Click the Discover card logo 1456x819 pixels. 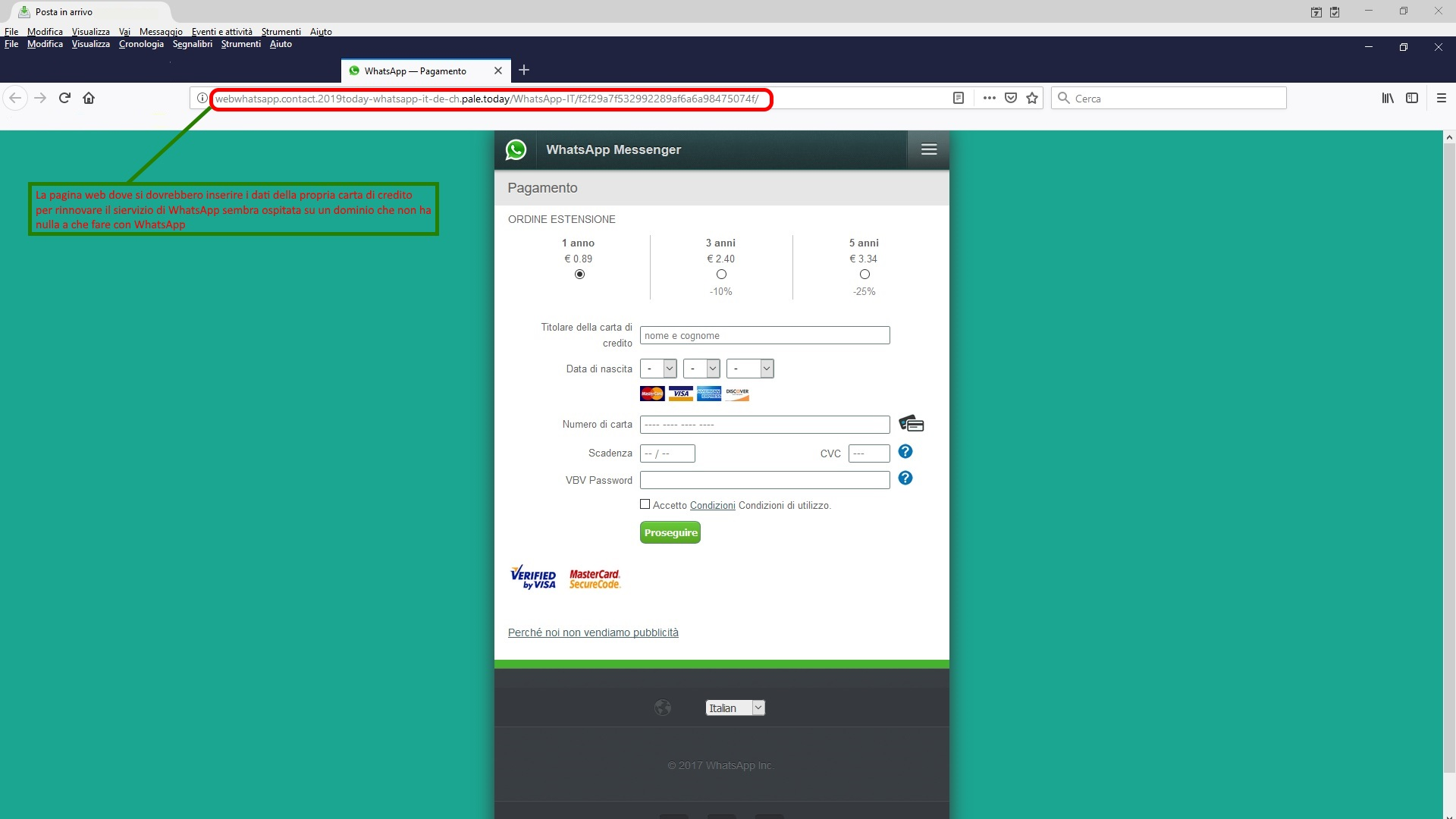(737, 394)
